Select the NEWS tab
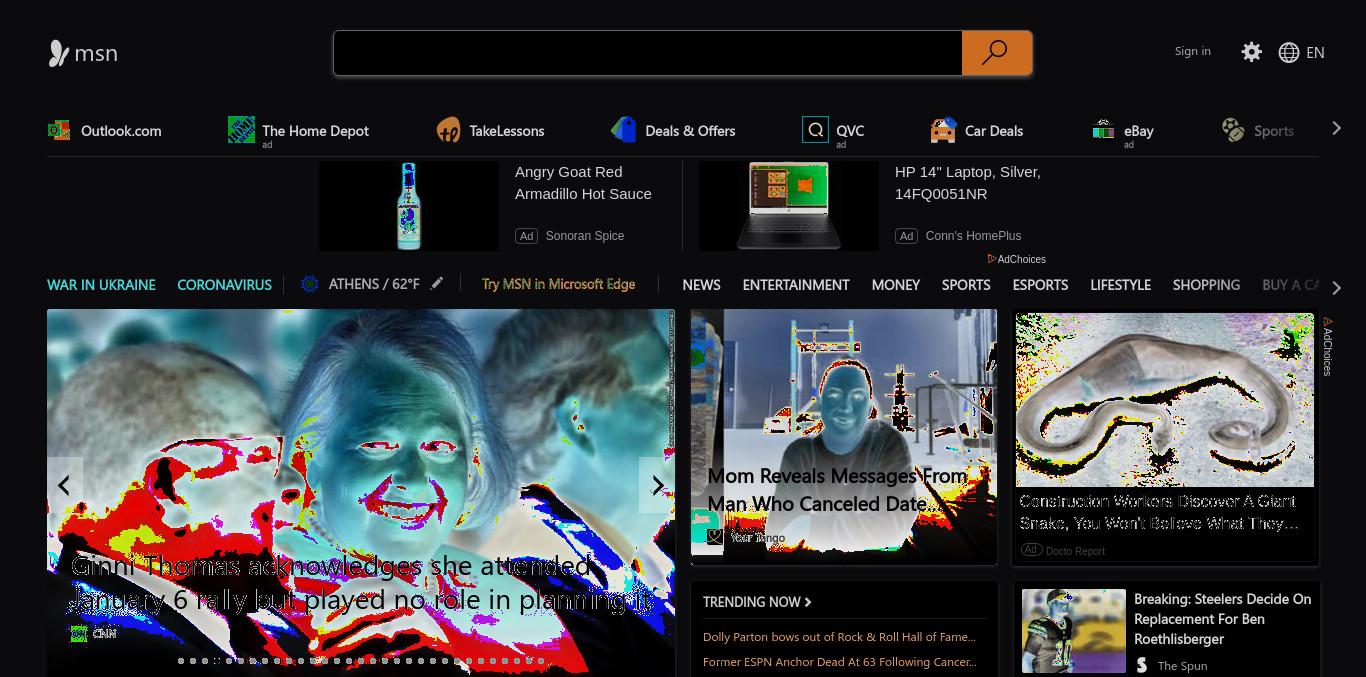1366x677 pixels. 701,285
